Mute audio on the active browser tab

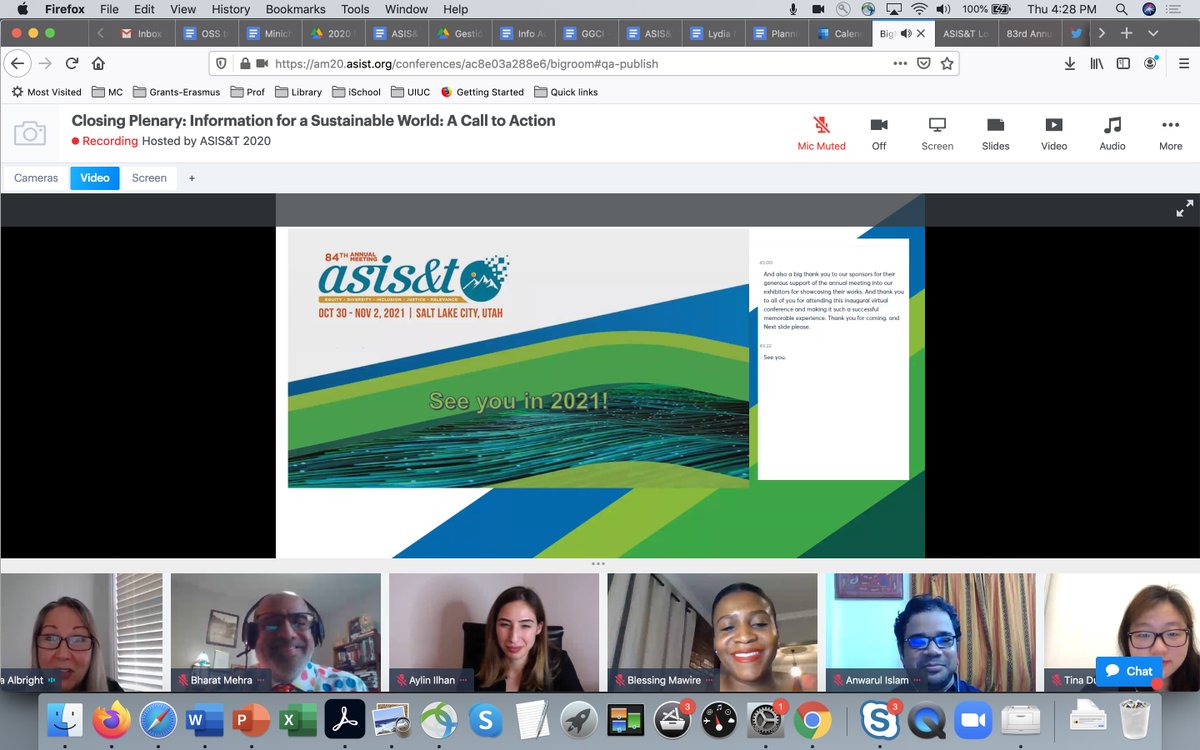[905, 33]
